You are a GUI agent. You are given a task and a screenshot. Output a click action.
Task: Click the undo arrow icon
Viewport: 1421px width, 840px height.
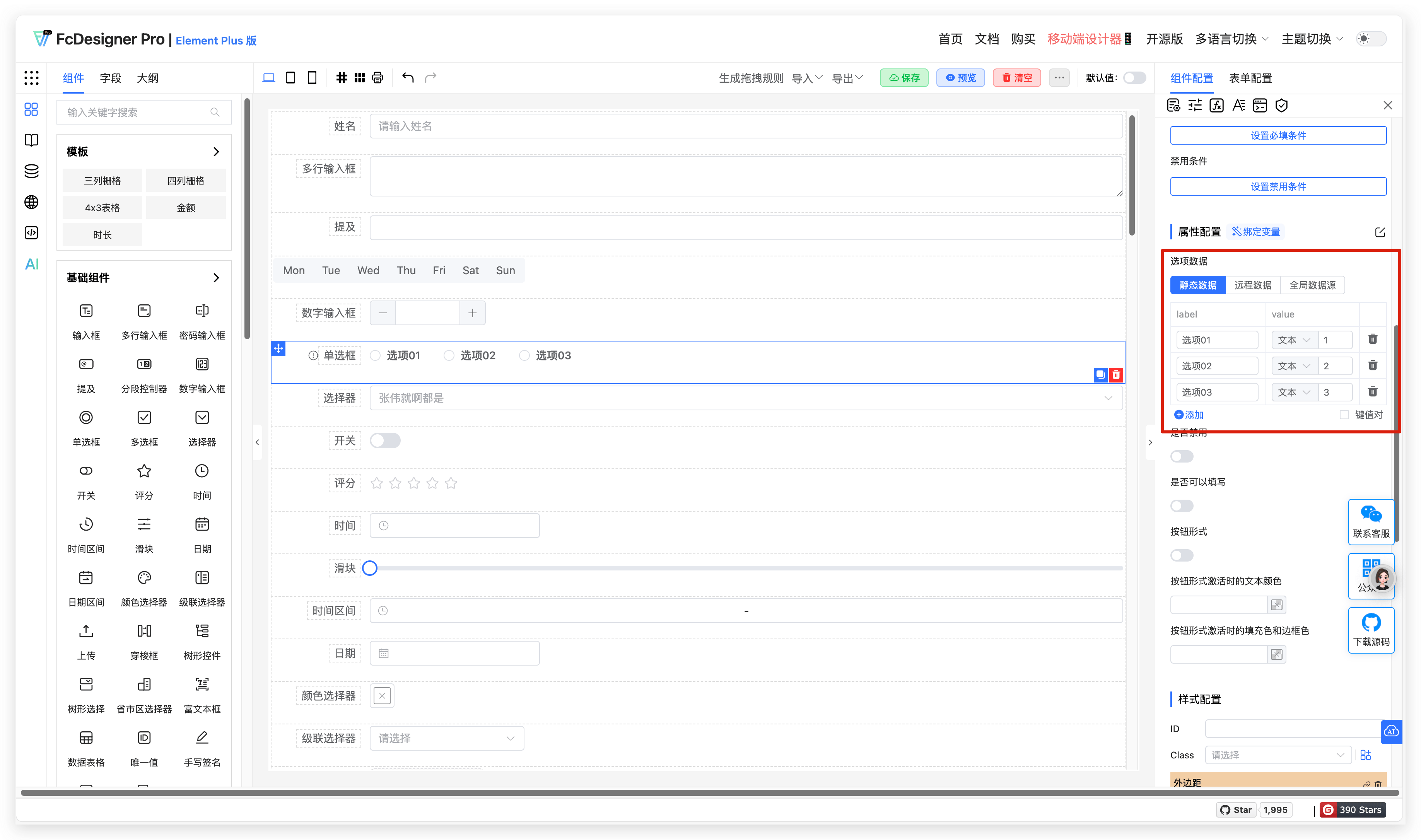pos(408,78)
